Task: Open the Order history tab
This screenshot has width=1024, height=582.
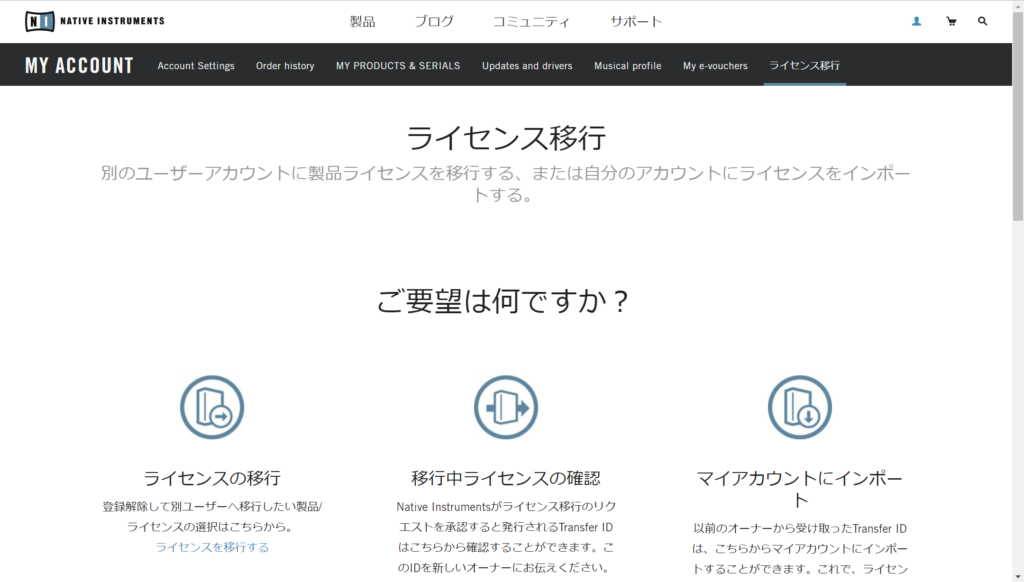Action: [x=285, y=66]
